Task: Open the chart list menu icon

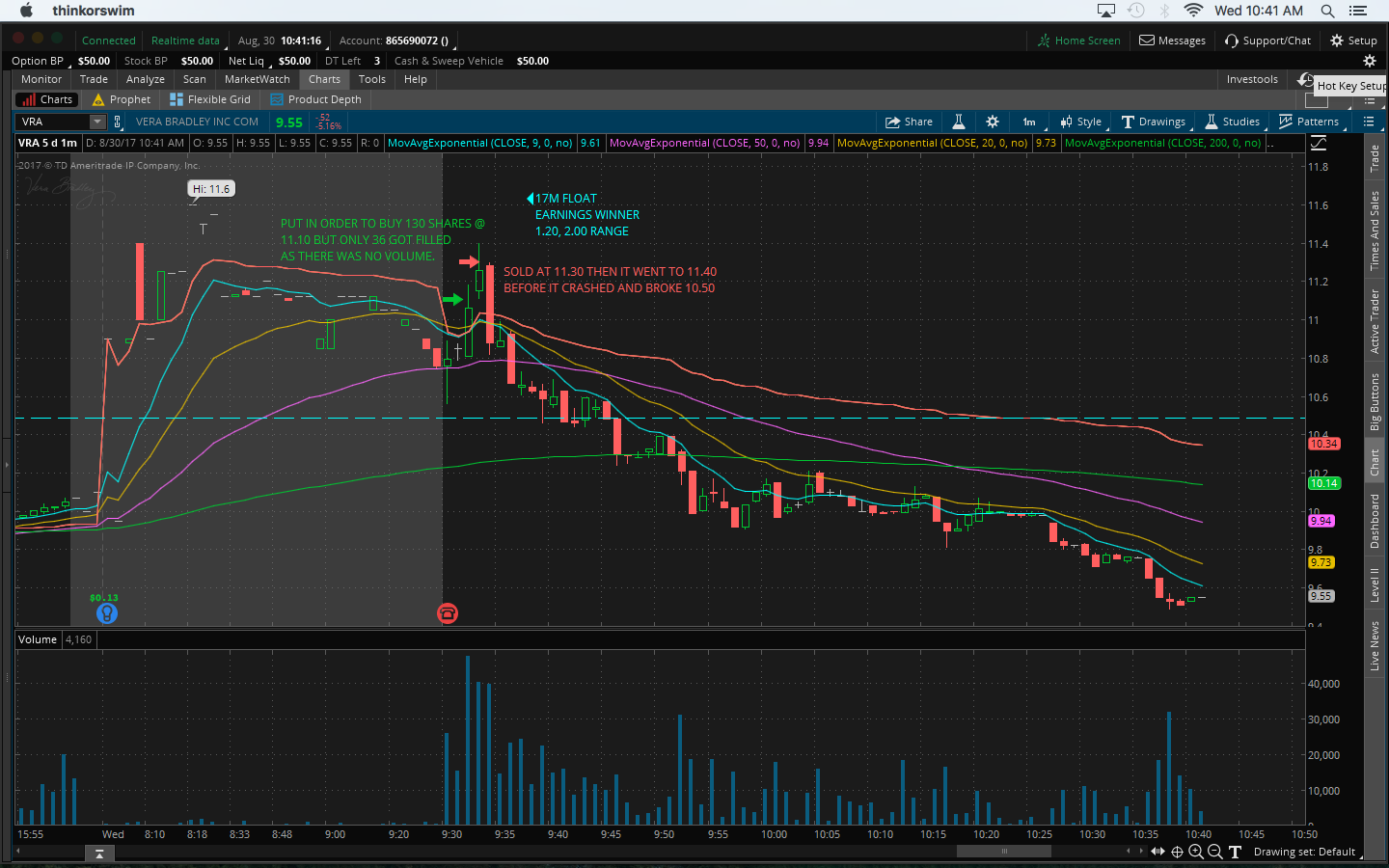Action: coord(1369,122)
